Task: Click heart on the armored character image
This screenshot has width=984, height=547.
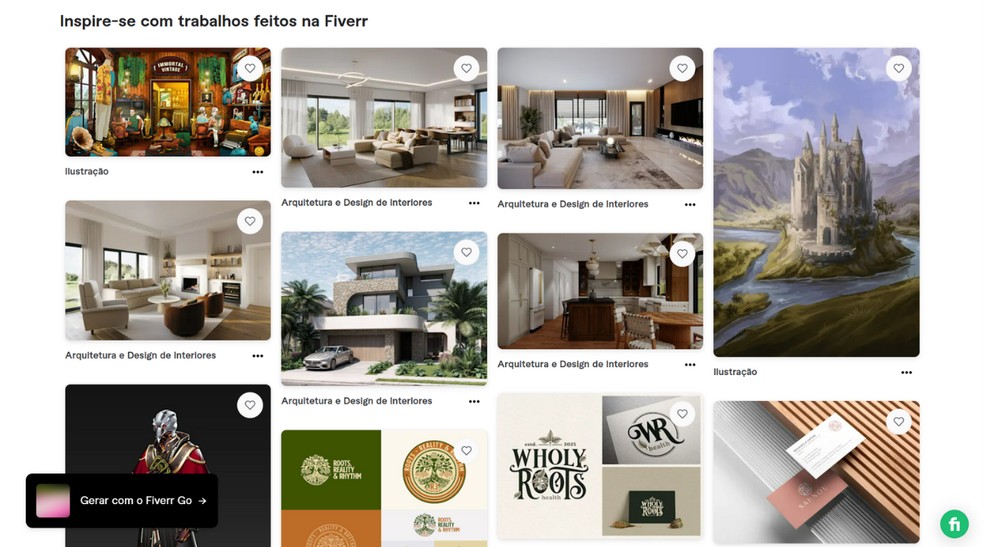Action: coord(250,405)
